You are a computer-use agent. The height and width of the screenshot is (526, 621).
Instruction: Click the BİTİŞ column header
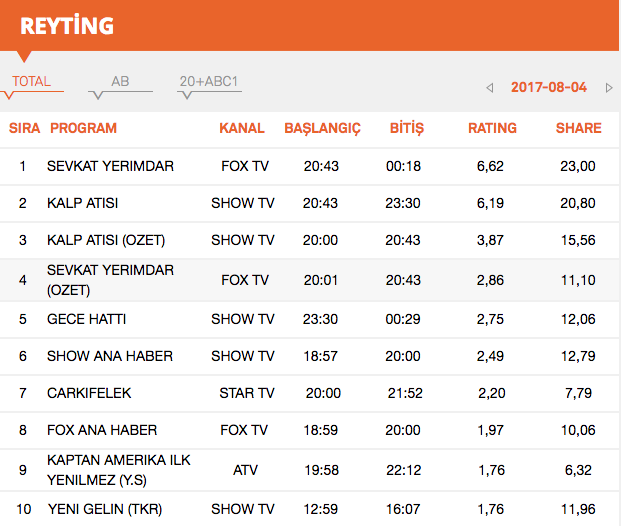tap(407, 128)
